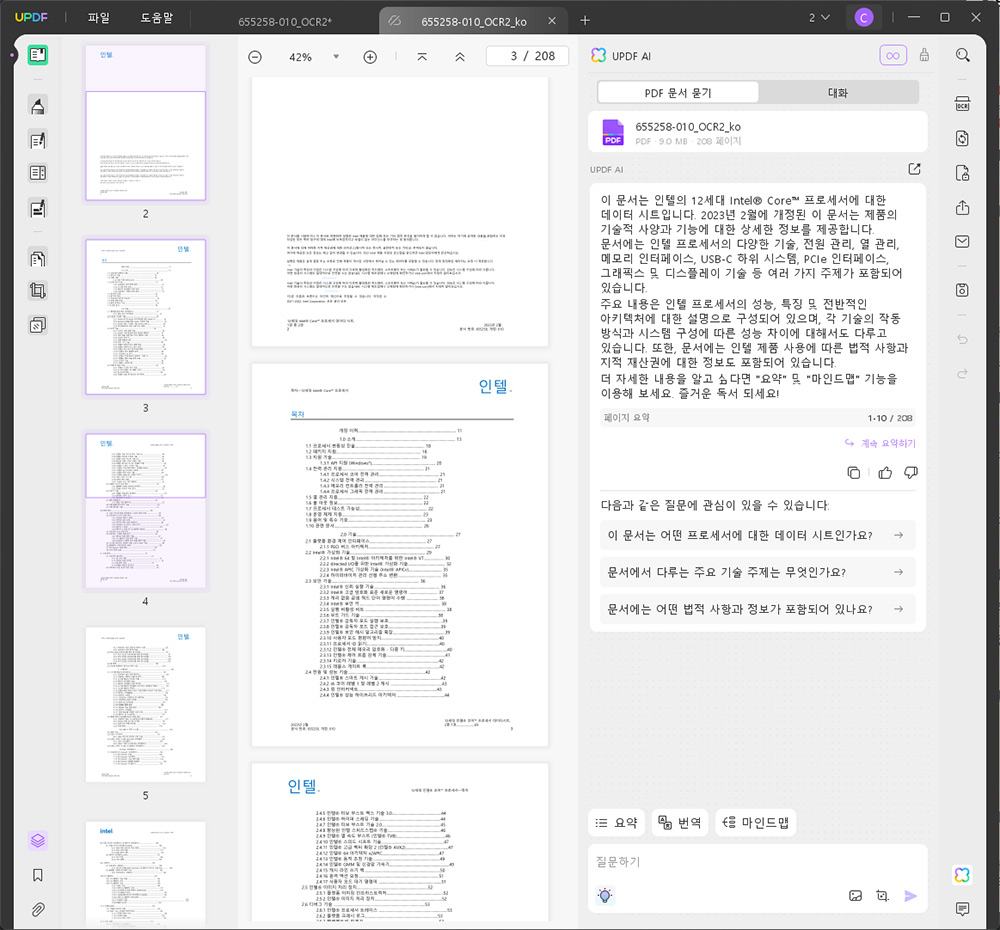Zoom in with the plus icon

pos(370,57)
